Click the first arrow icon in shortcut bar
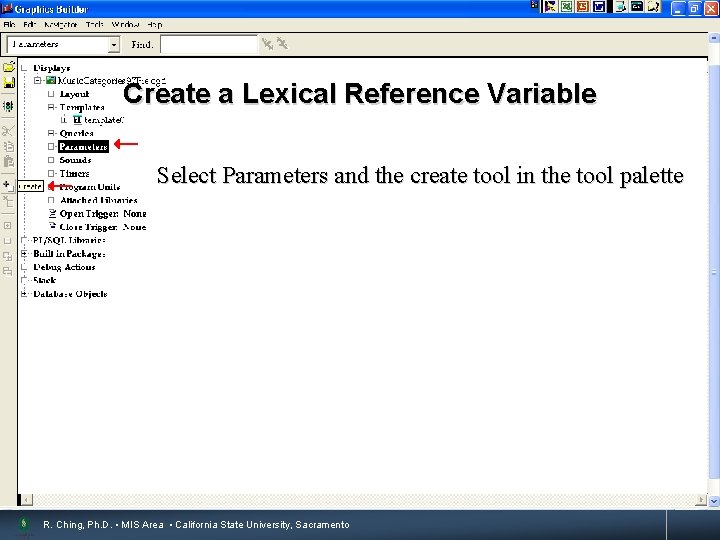 pos(550,6)
